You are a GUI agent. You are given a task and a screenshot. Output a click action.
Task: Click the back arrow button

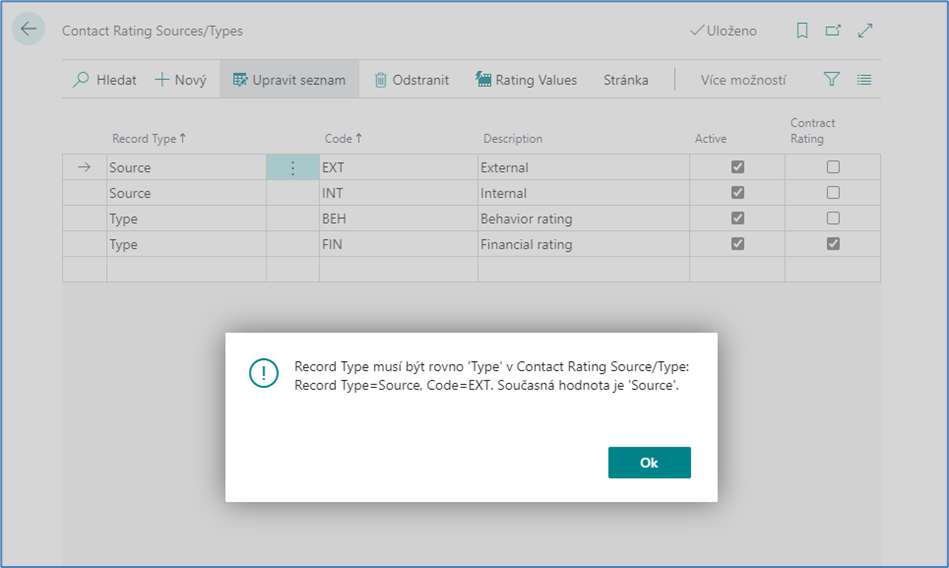(28, 29)
